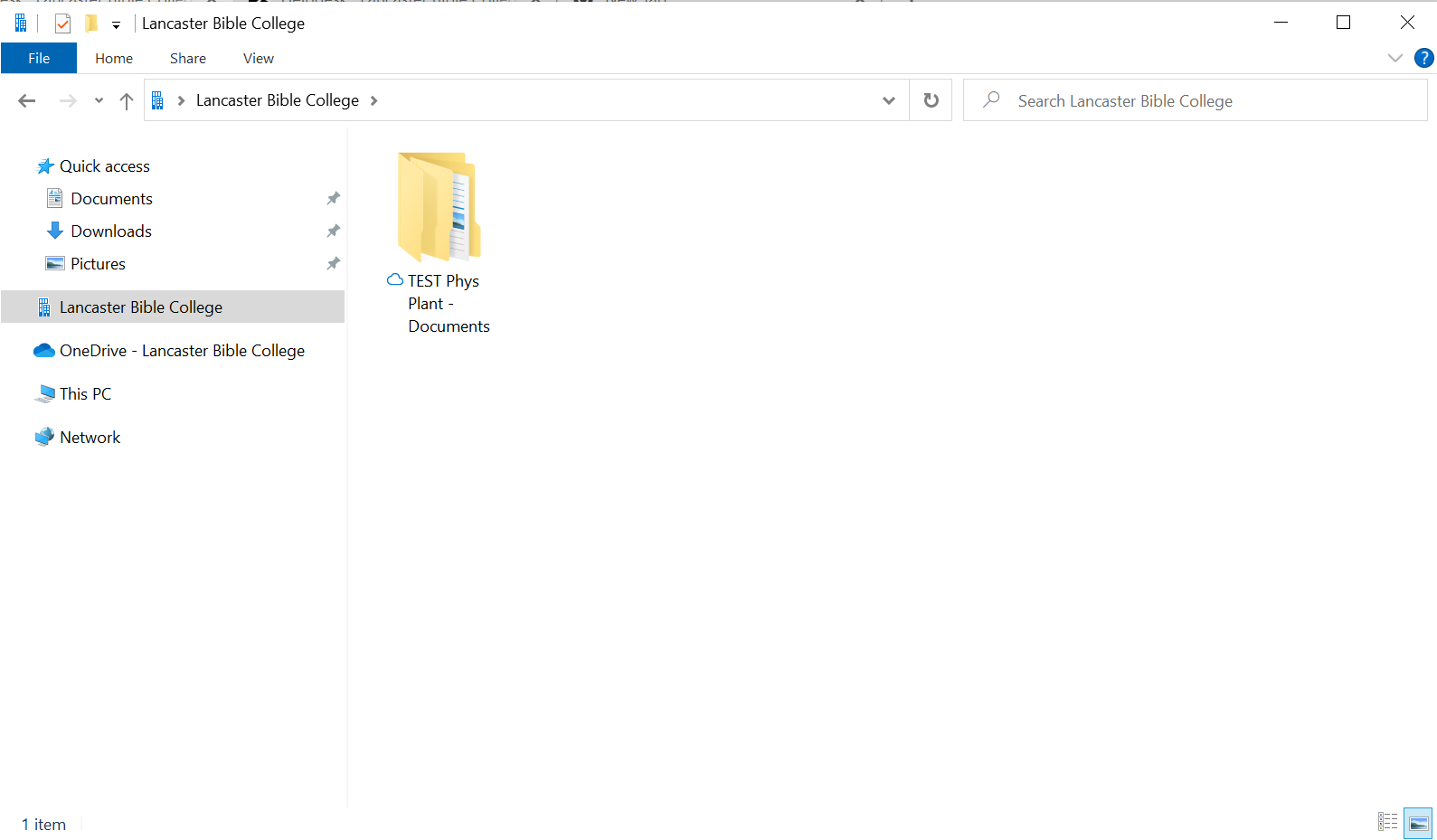
Task: Switch to the View ribbon tab
Action: point(259,58)
